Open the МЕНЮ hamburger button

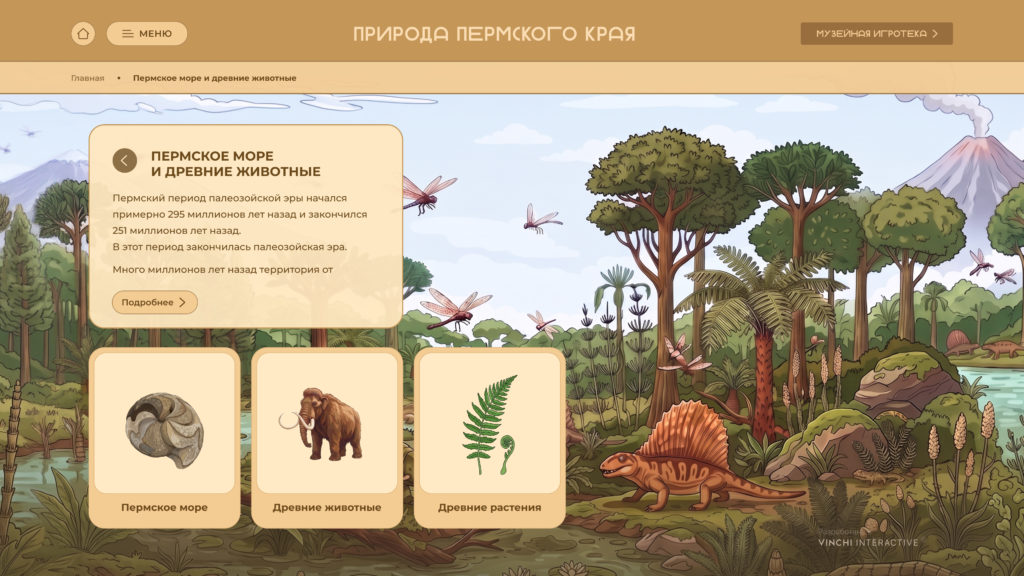(147, 33)
